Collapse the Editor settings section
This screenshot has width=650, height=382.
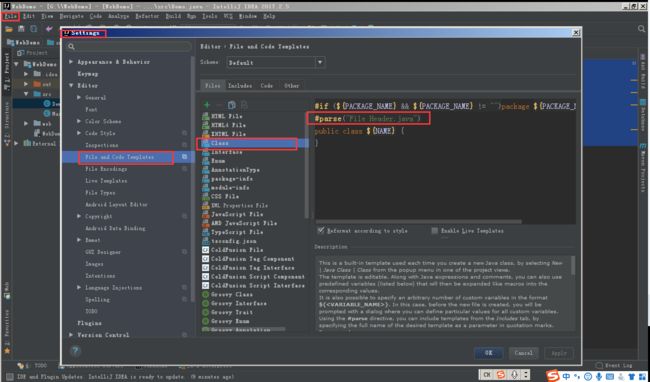click(x=71, y=85)
